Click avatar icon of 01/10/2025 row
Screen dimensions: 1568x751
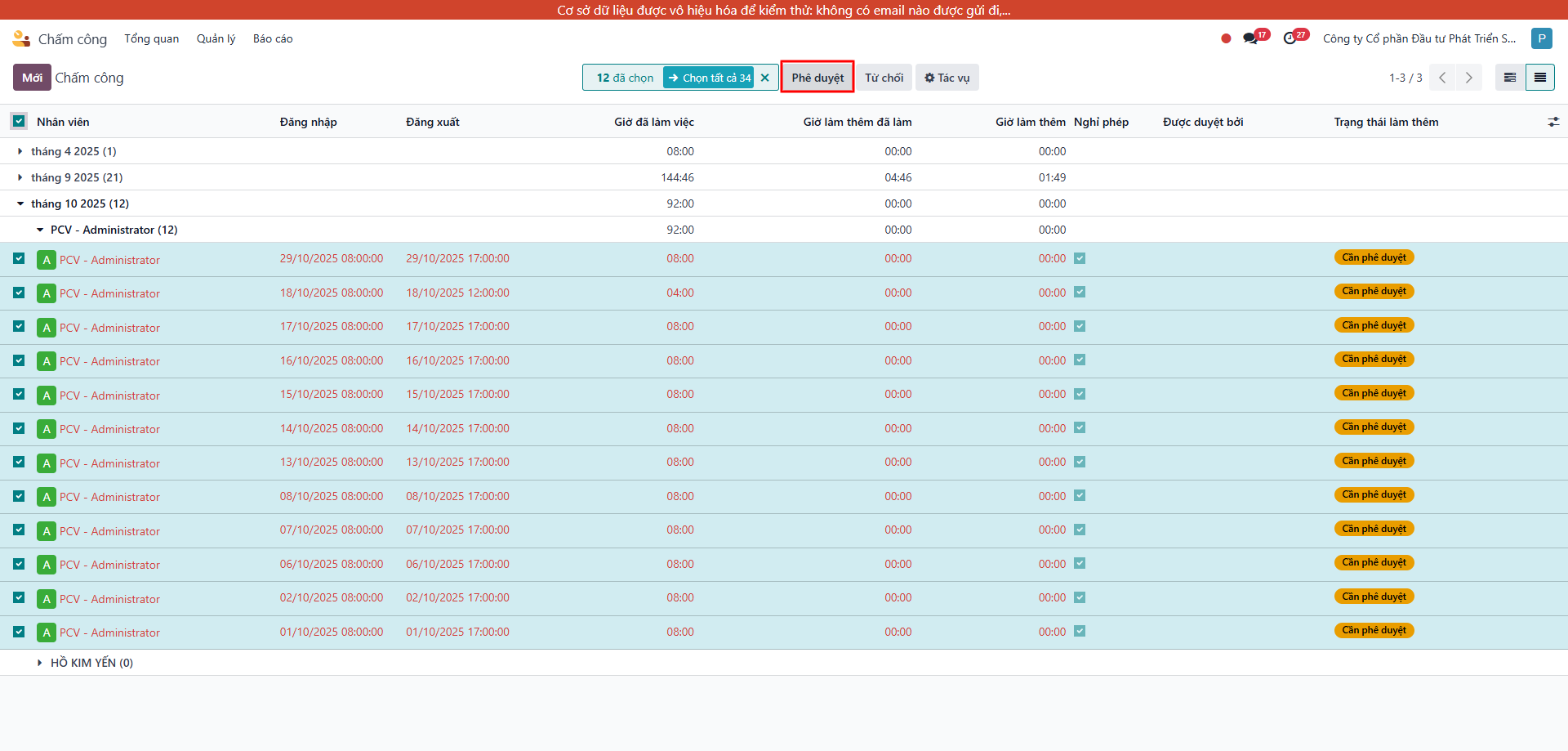click(x=47, y=633)
